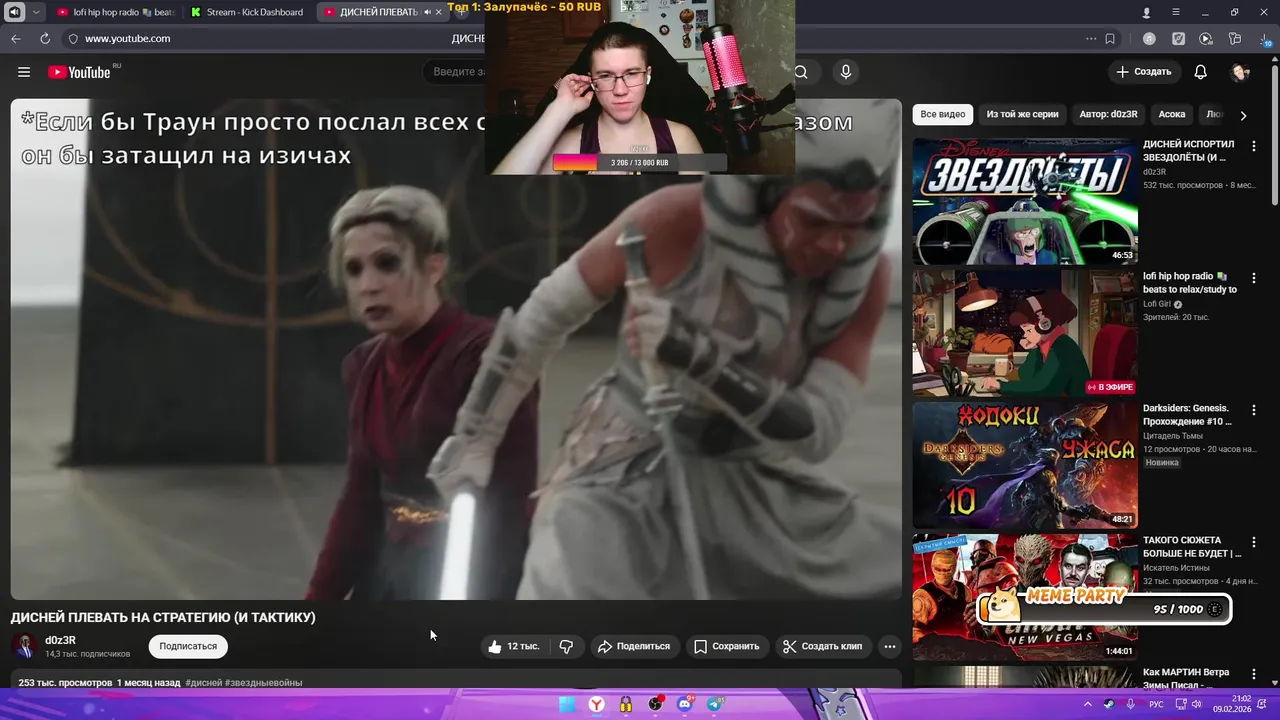
Task: Like the video with 12 тыс. button
Action: coord(514,646)
